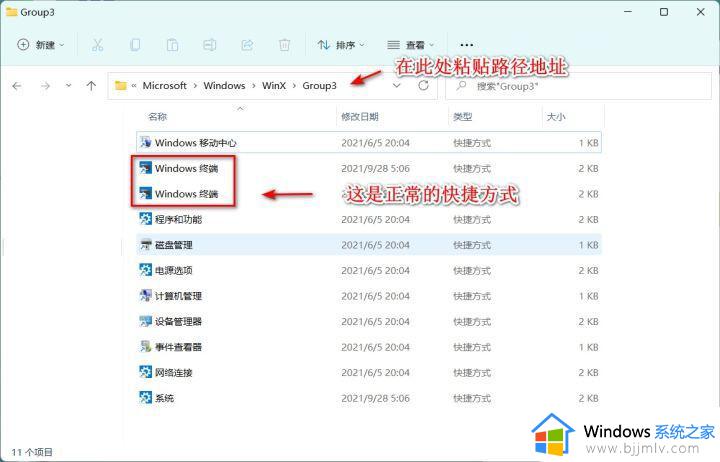This screenshot has height=462, width=720.
Task: Click the 磁盘管理 date 2021/6/5 20:04
Action: tap(375, 245)
